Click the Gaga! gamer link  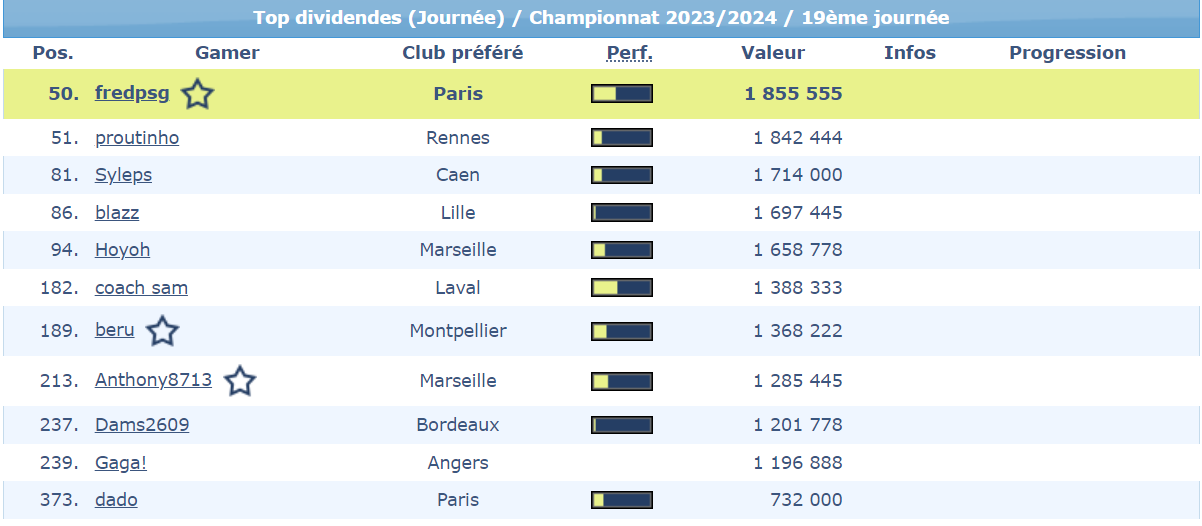tap(121, 463)
